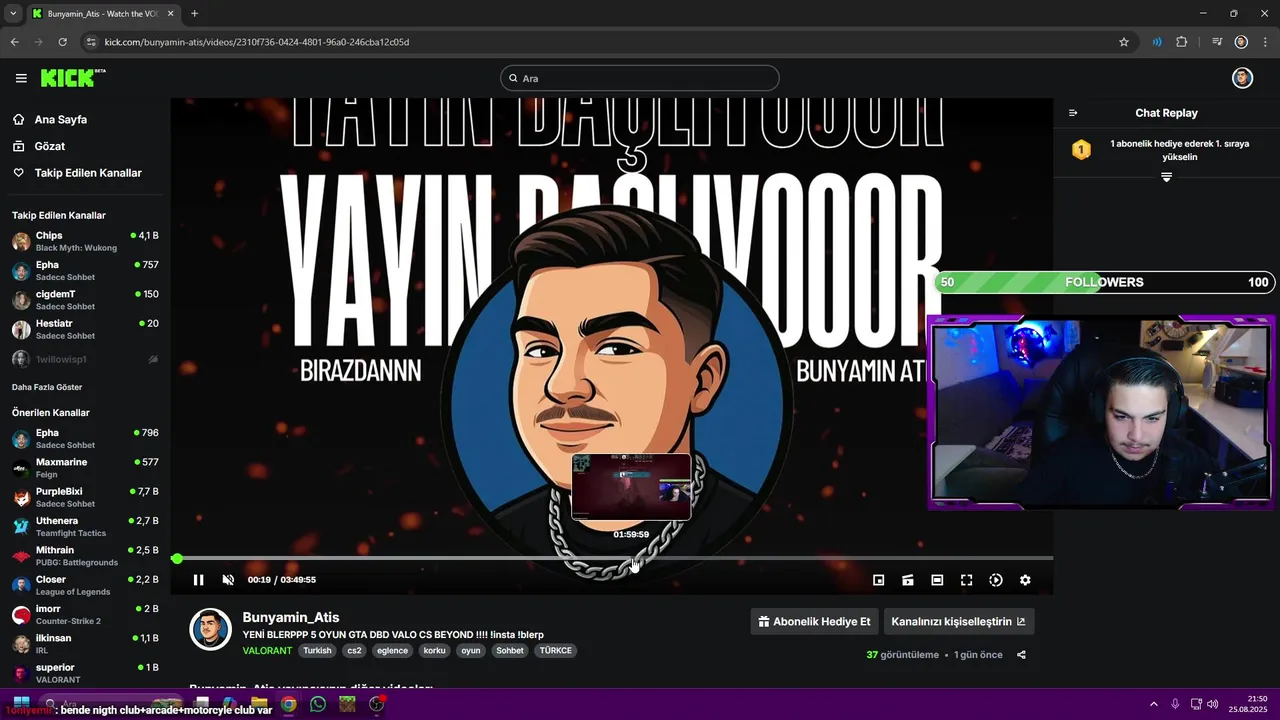Collapse the Chat Replay panel with the arrow icon
Screen dimensions: 1280x720
click(x=1073, y=113)
